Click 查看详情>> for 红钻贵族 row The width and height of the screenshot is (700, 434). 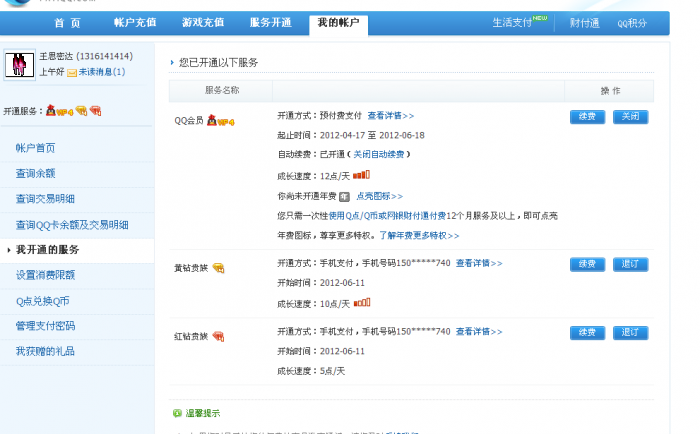pyautogui.click(x=479, y=332)
